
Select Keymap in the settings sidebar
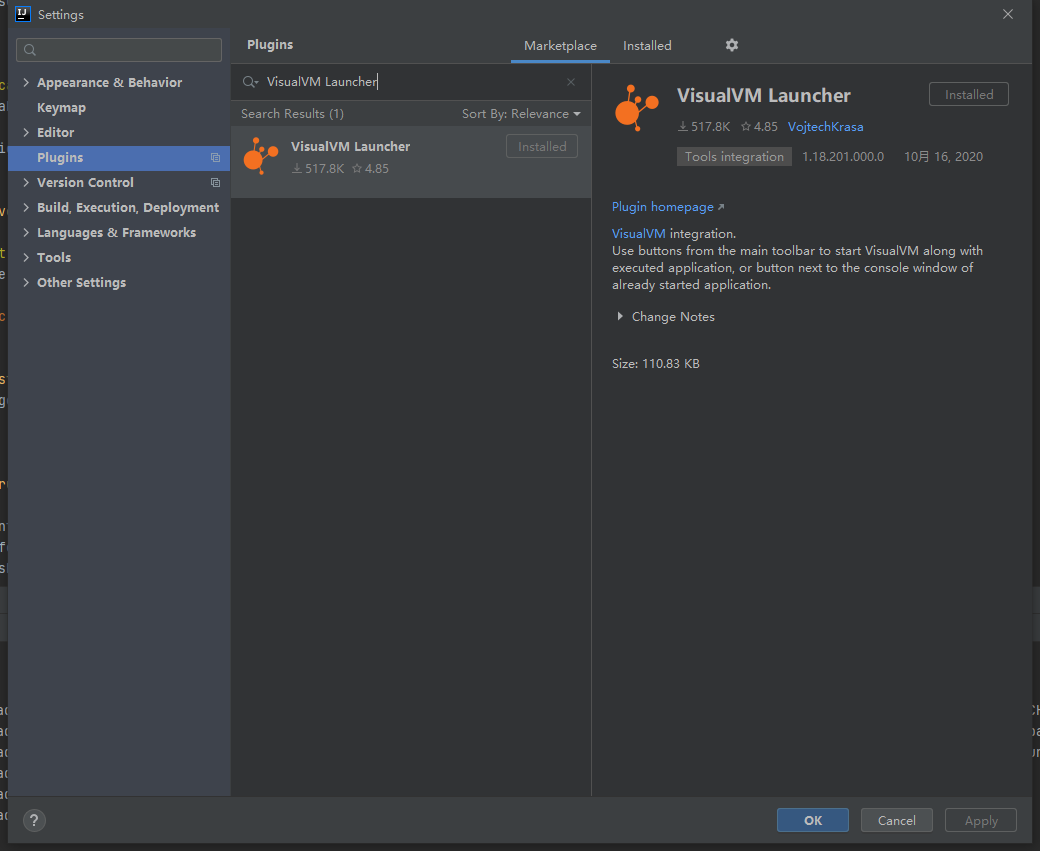point(60,107)
